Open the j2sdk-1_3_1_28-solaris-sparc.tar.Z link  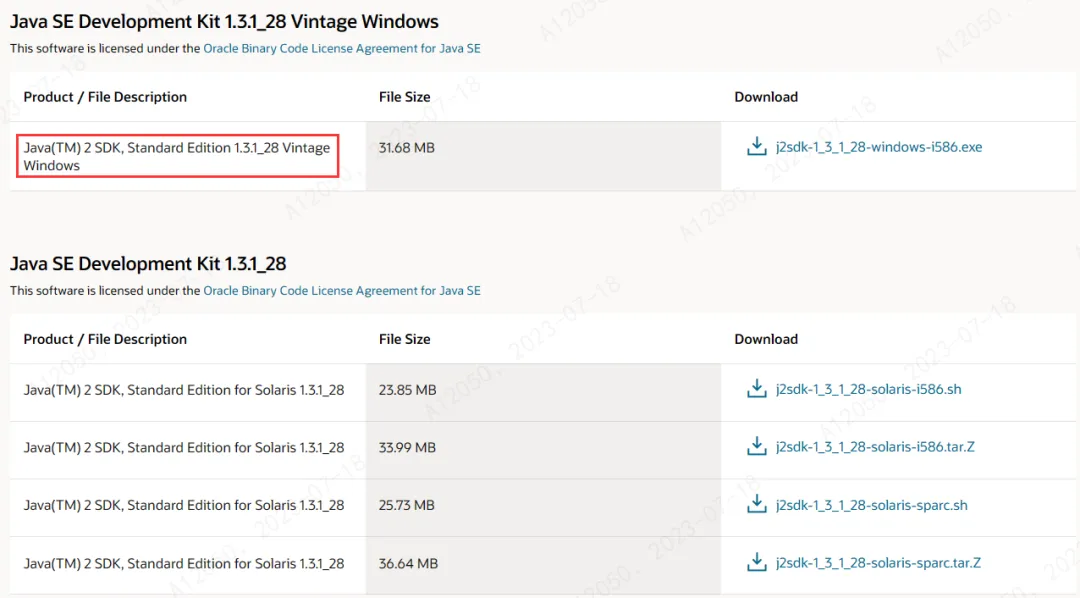click(x=877, y=563)
